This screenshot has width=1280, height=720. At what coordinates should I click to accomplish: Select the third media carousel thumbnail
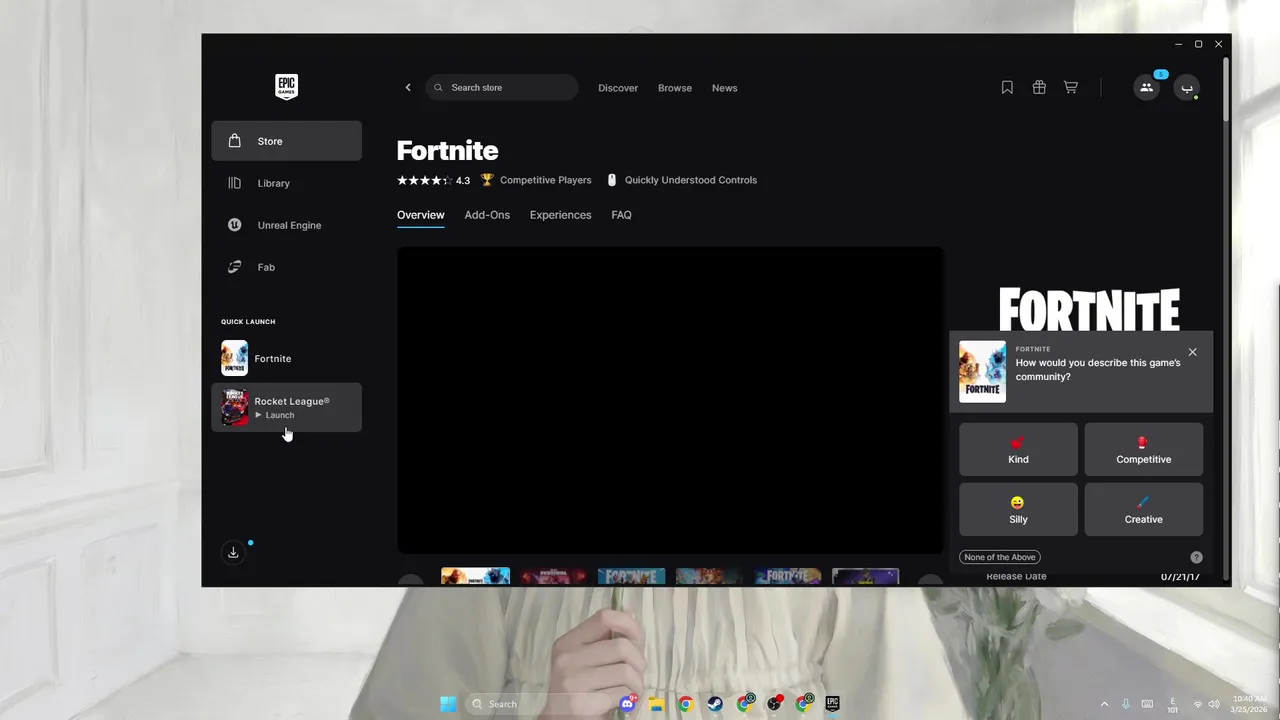(x=632, y=577)
